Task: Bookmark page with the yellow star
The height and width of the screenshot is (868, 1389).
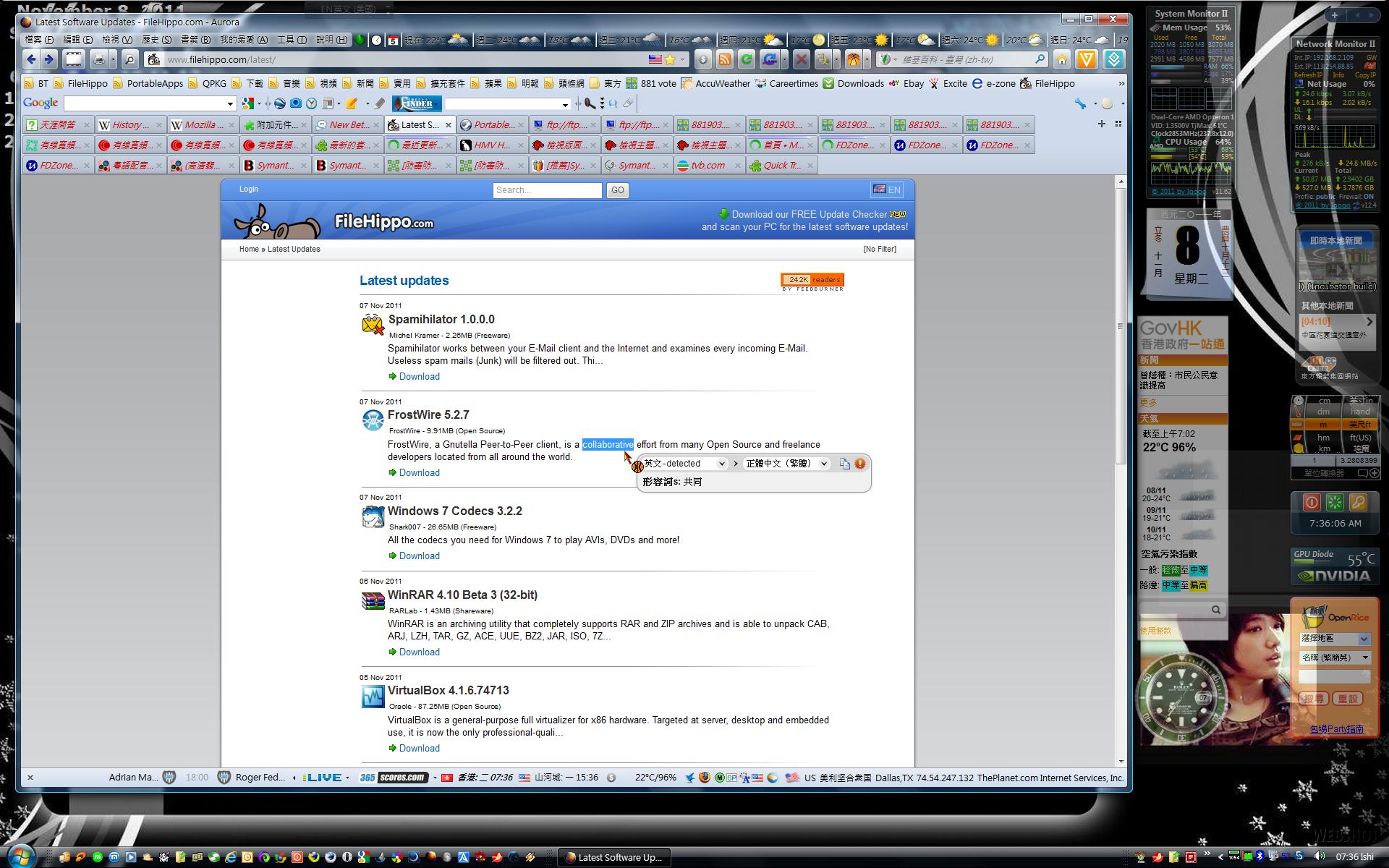Action: coord(670,59)
